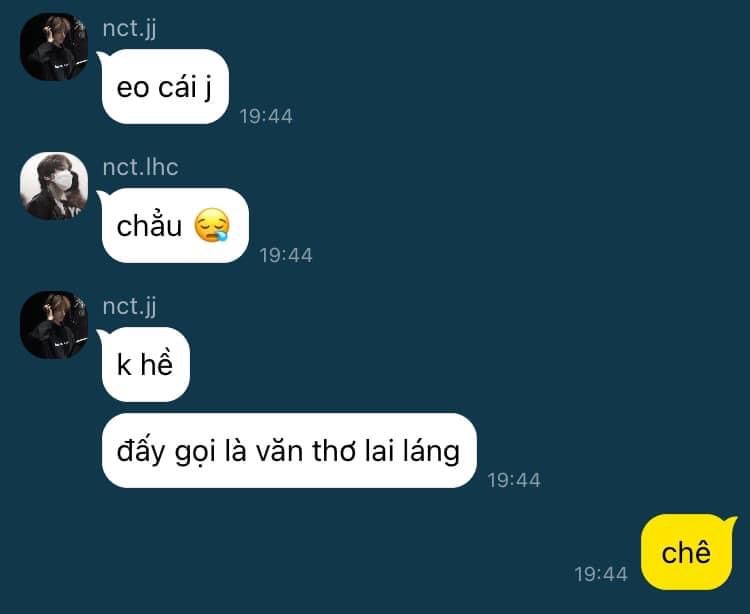Open nct.lhc avatar with face mask
Image resolution: width=750 pixels, height=614 pixels.
(54, 186)
